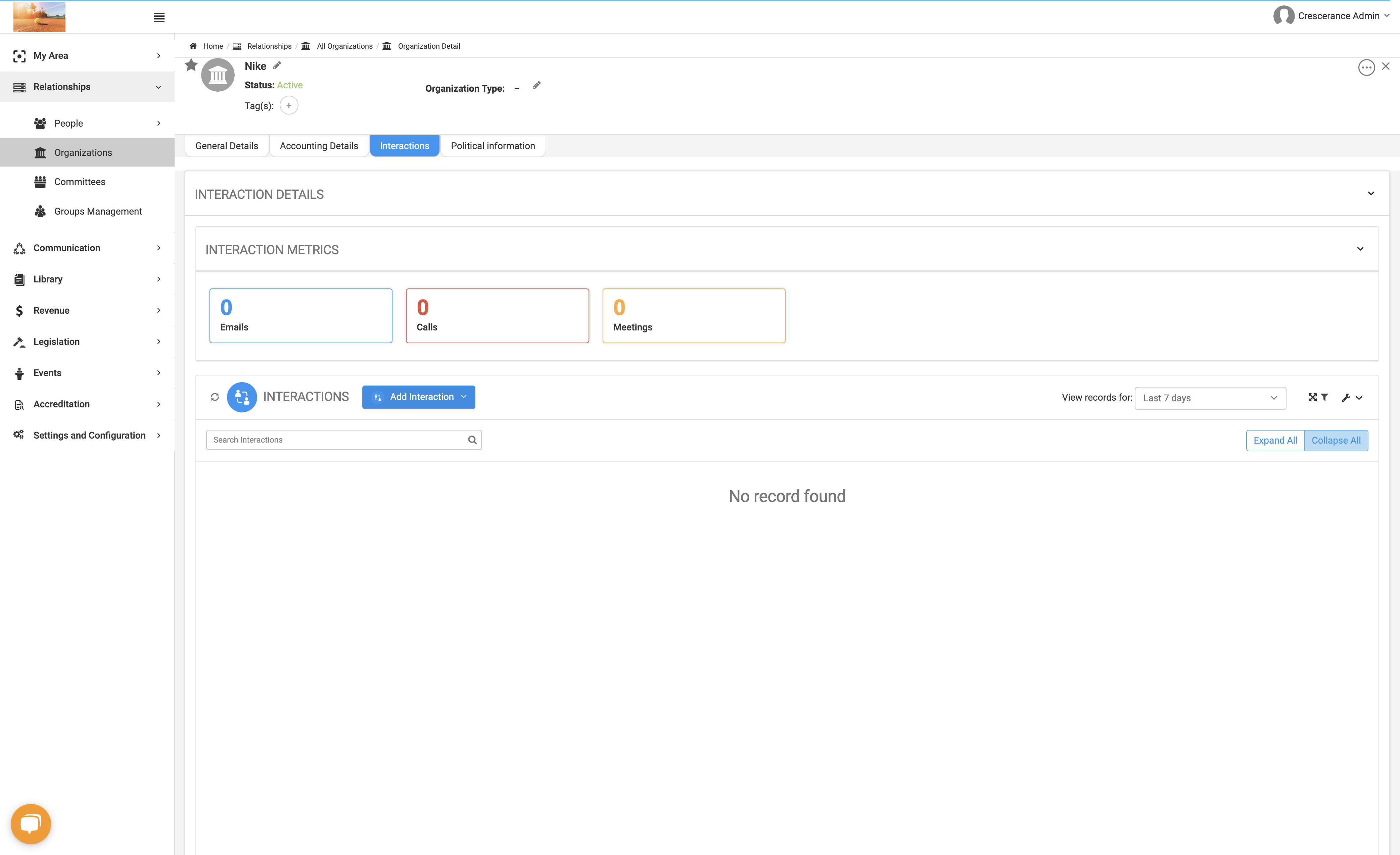Collapse Interaction Metrics section
1400x855 pixels.
coord(1360,249)
